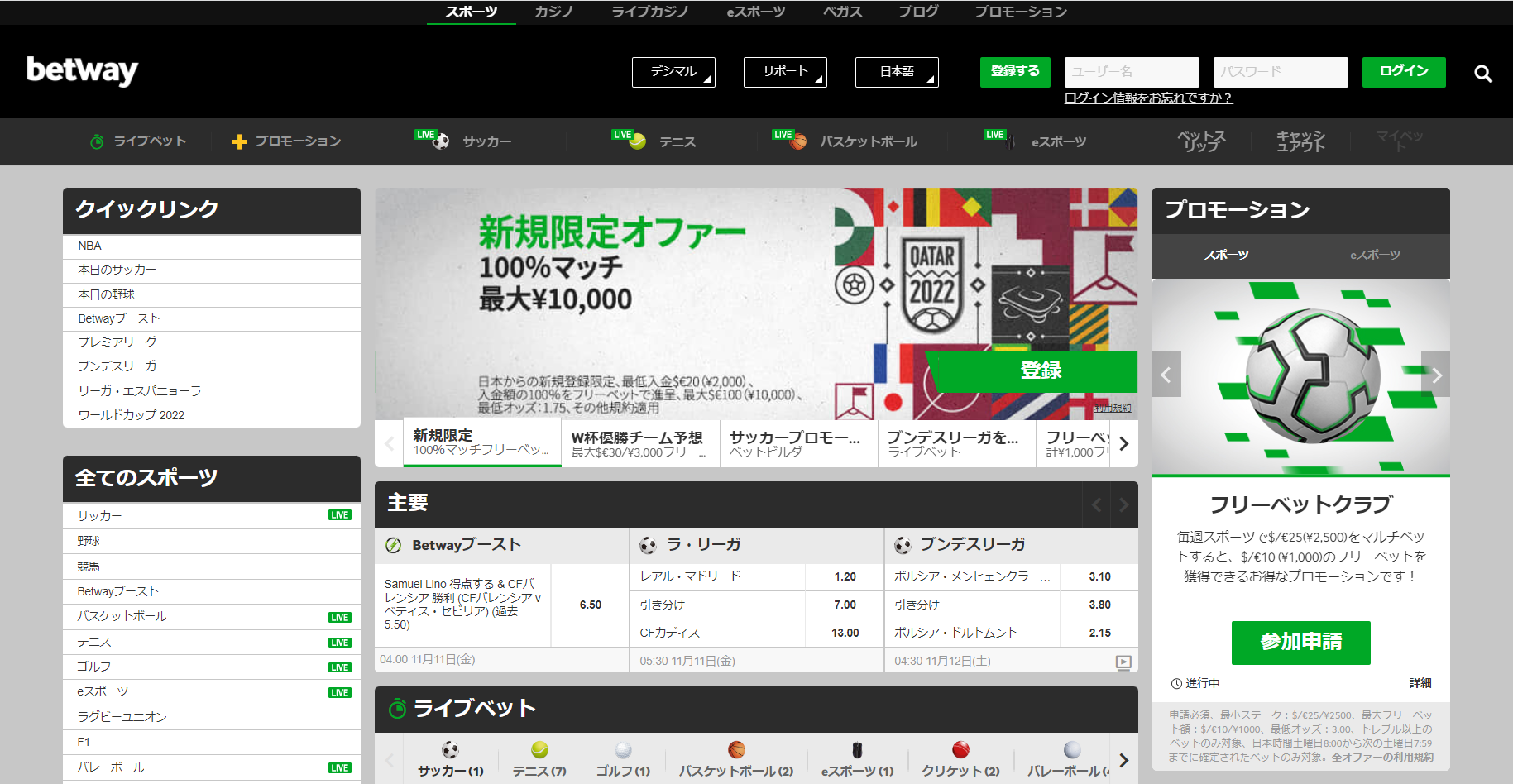Screen dimensions: 1513x784
Task: Click the search magnifier icon
Action: click(1483, 74)
